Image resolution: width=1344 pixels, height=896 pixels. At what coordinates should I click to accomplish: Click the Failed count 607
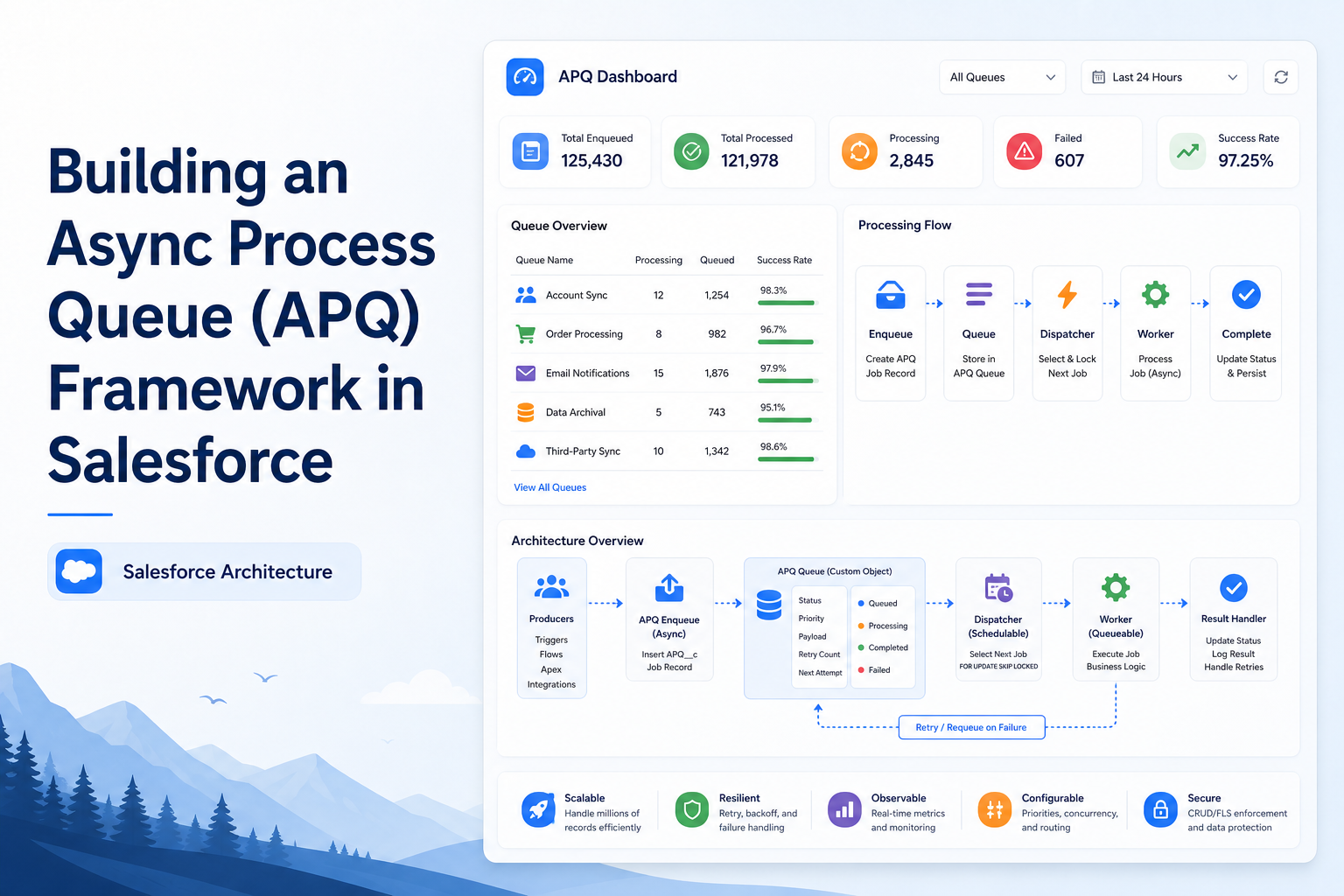pos(1069,161)
